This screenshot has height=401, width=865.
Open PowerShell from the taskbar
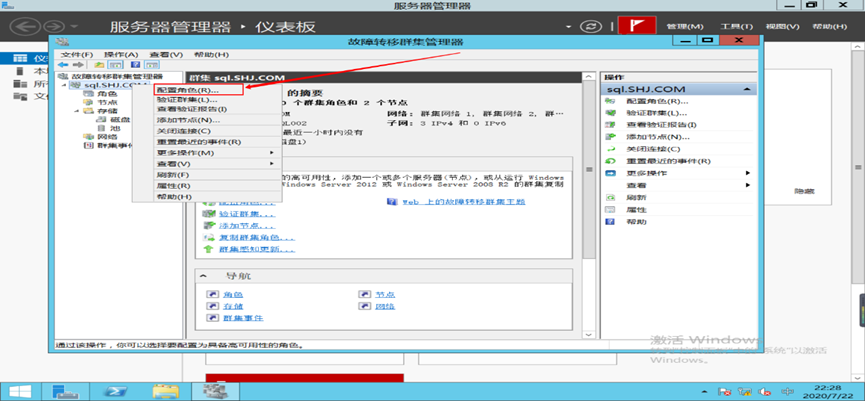[x=116, y=390]
